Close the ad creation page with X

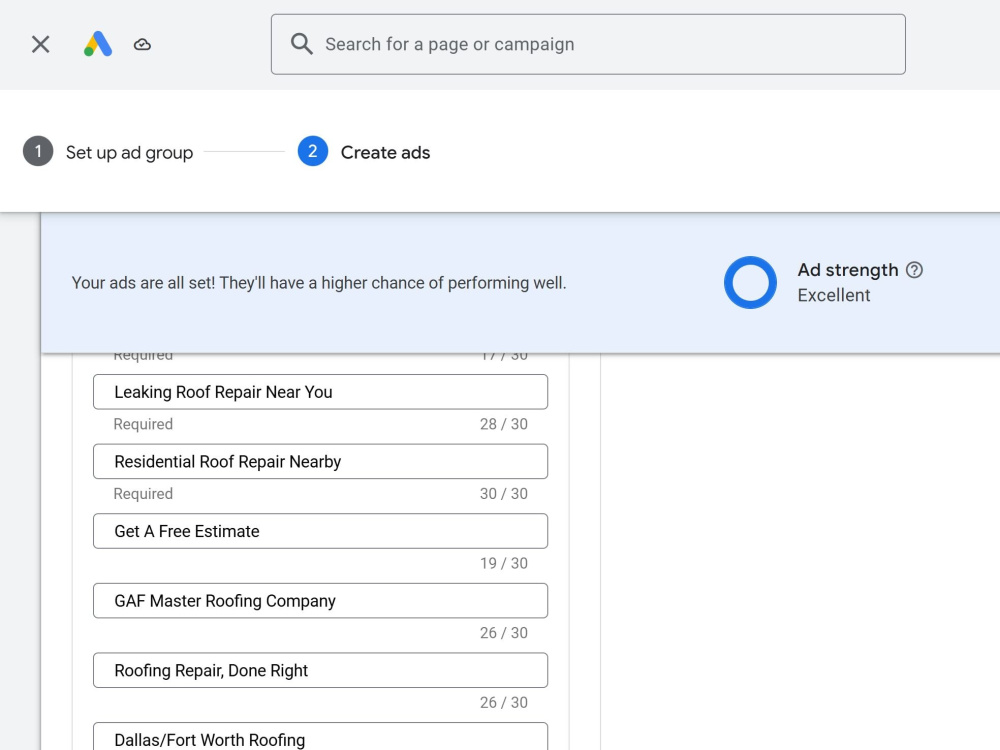click(x=41, y=45)
